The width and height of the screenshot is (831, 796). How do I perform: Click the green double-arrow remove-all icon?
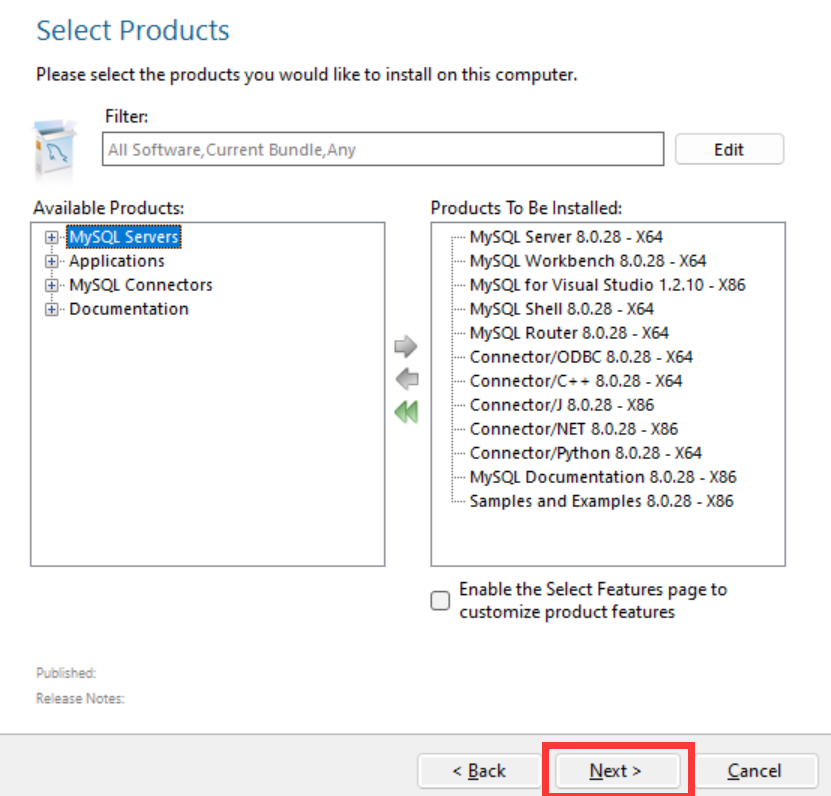pos(406,412)
